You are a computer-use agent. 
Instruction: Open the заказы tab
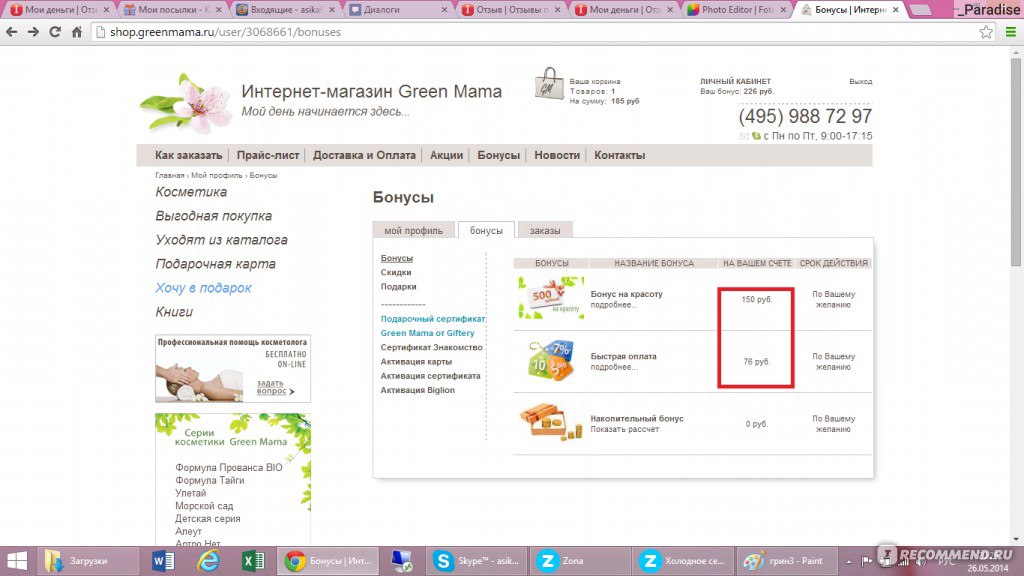(x=545, y=231)
